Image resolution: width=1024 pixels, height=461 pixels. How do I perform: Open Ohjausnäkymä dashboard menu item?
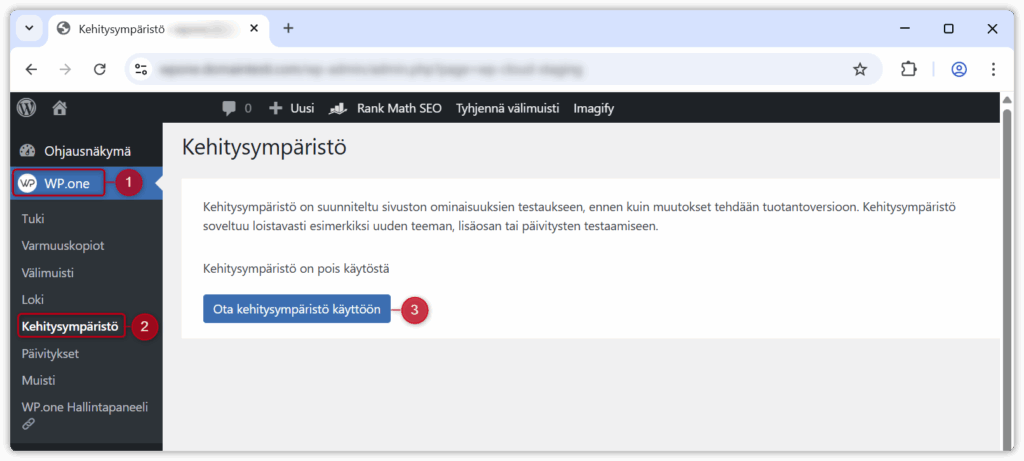pos(87,151)
